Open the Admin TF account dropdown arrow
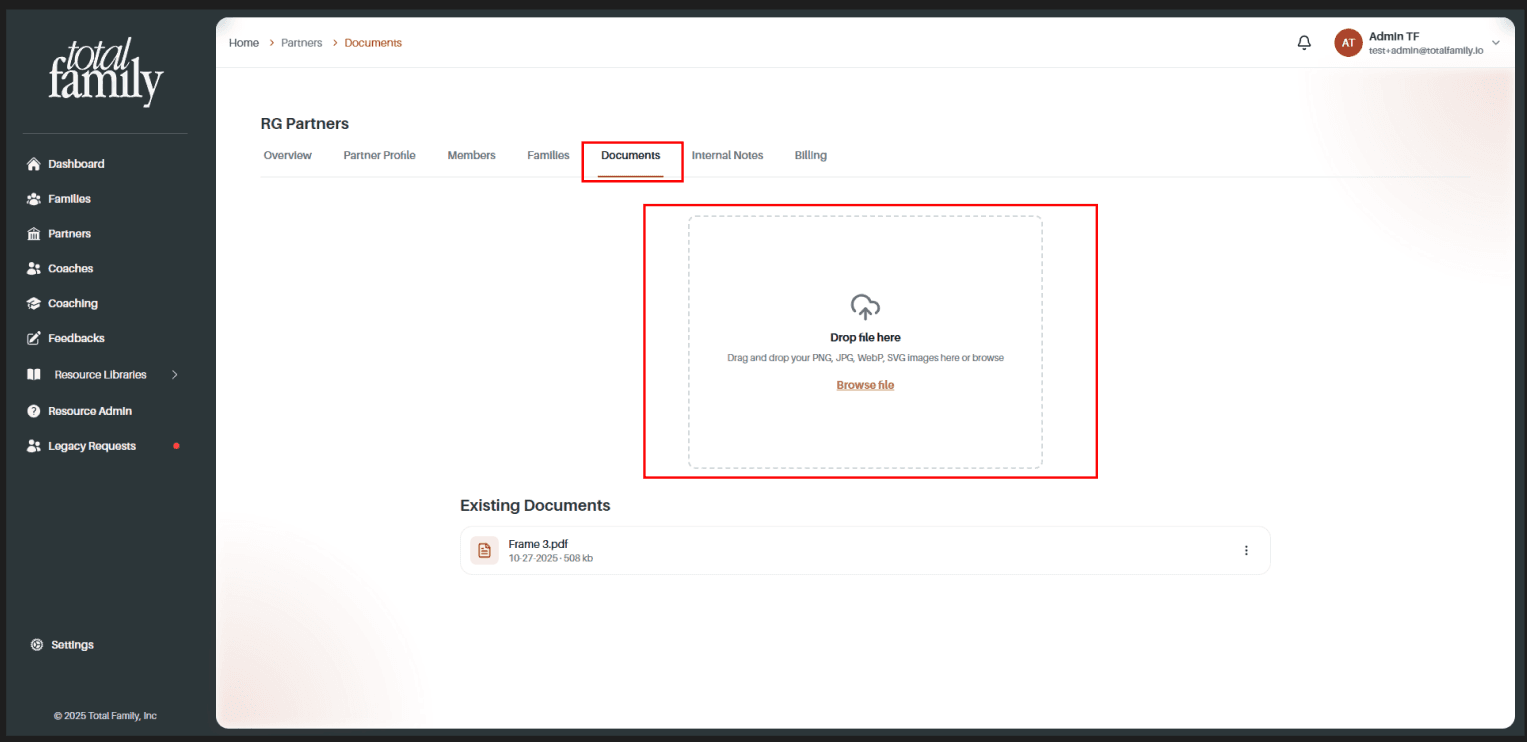The width and height of the screenshot is (1527, 742). click(x=1496, y=43)
